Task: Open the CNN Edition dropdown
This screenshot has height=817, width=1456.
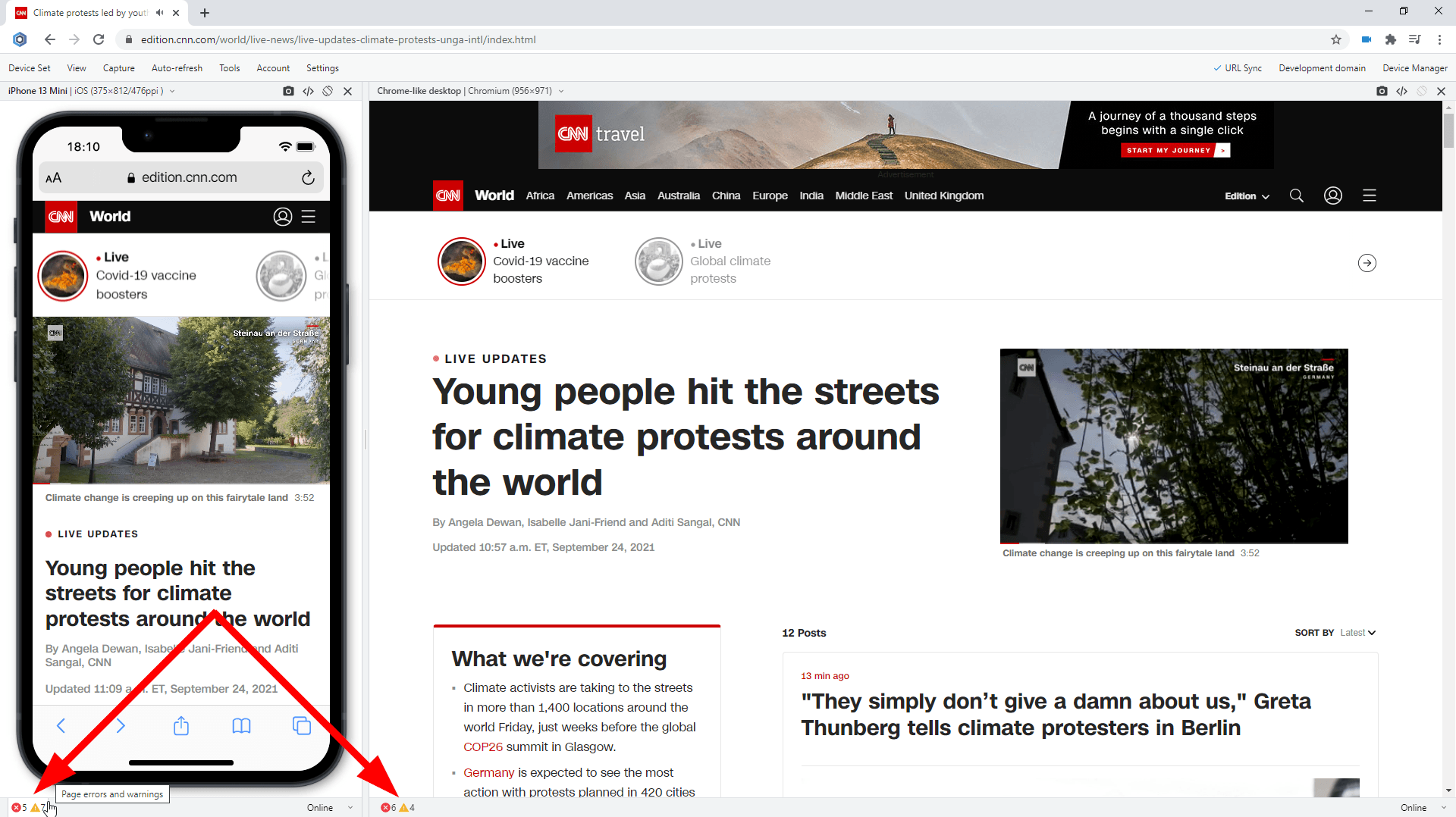Action: (x=1246, y=196)
